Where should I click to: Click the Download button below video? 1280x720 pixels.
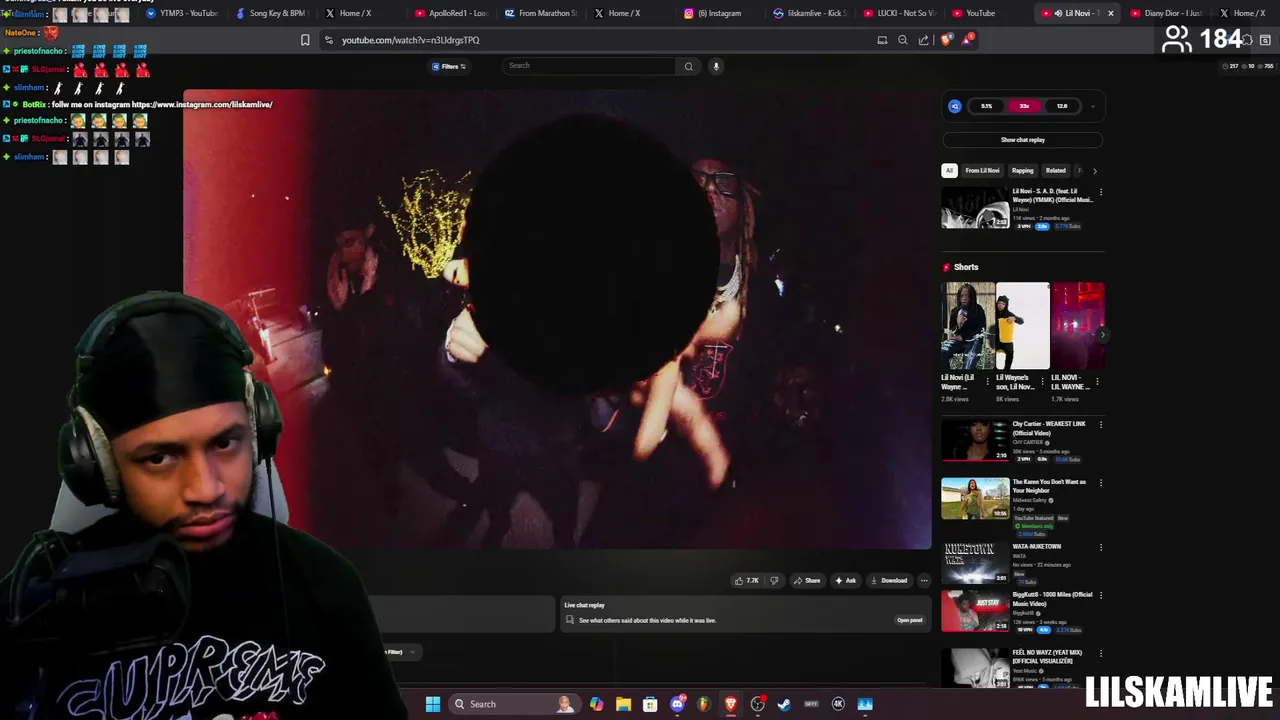click(889, 580)
